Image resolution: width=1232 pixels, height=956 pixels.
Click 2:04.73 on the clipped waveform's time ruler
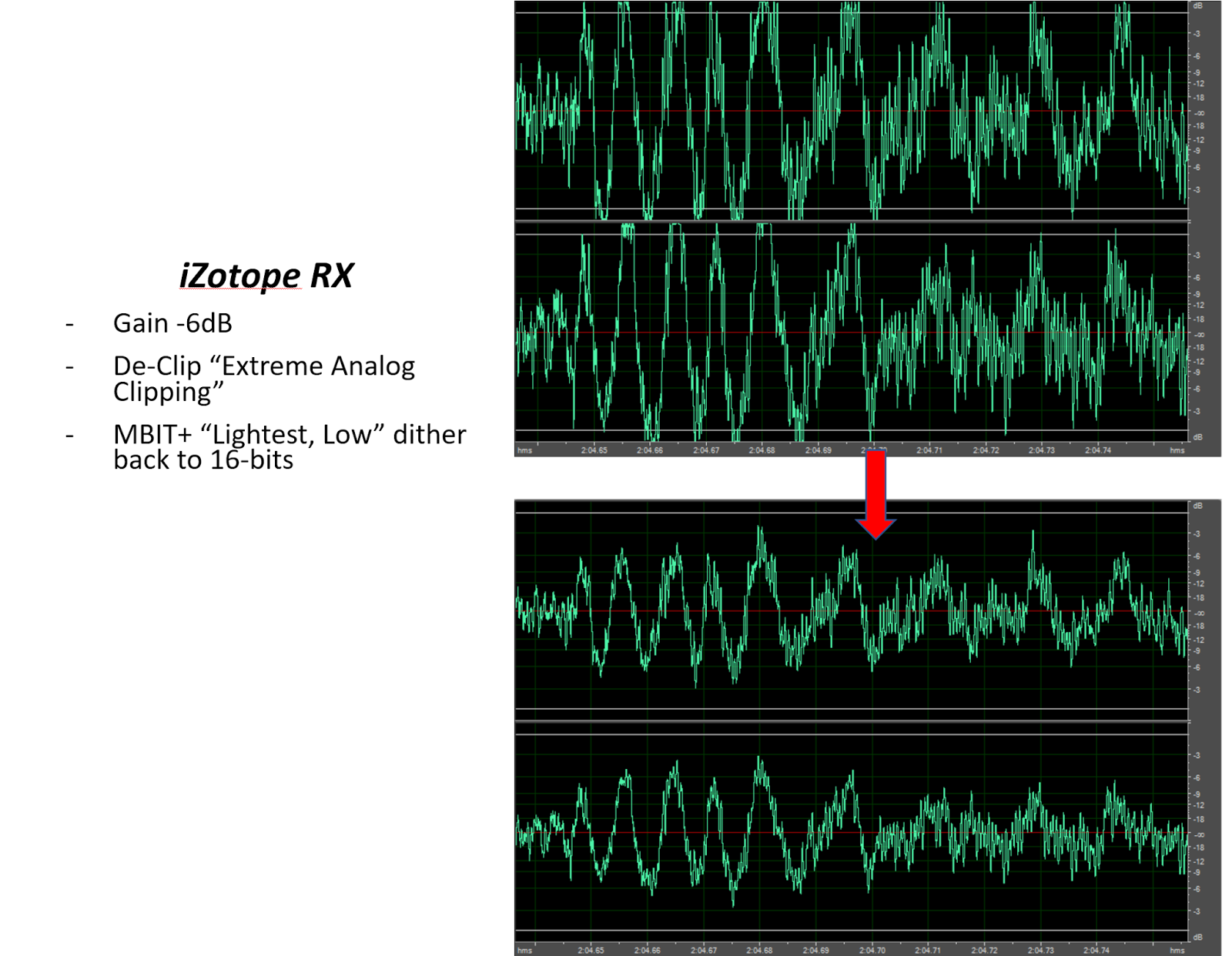pos(1042,450)
